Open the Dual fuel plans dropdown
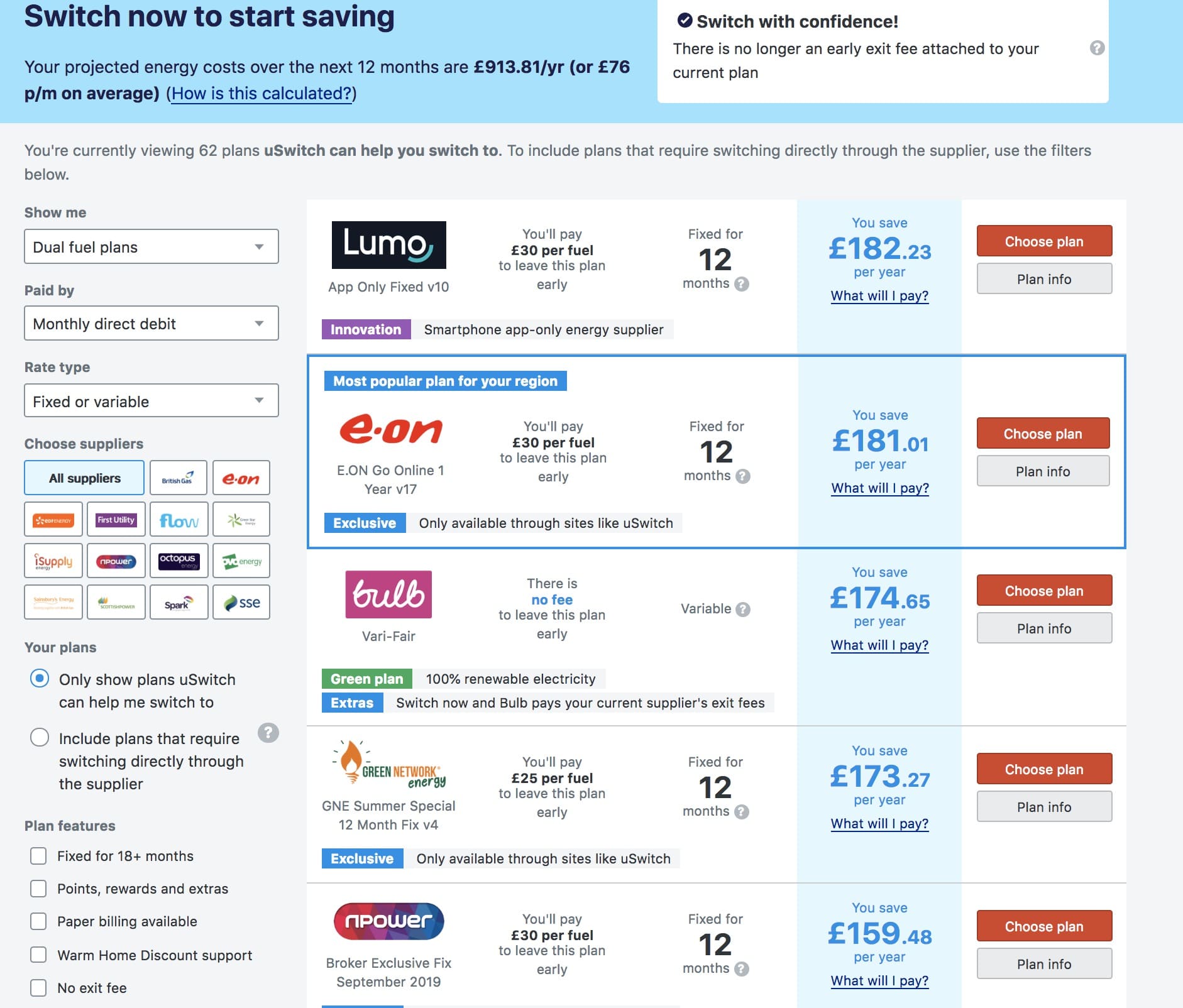1183x1008 pixels. point(151,246)
